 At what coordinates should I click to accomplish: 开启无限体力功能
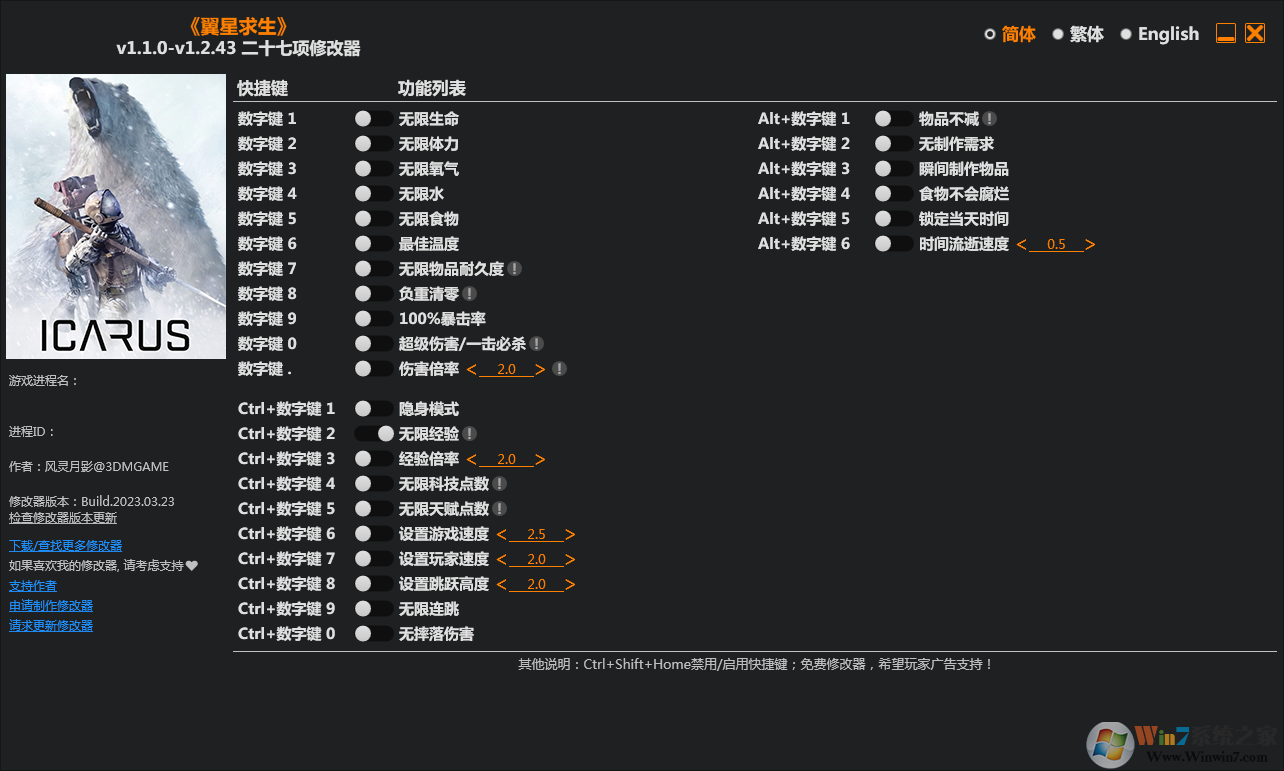pyautogui.click(x=373, y=143)
